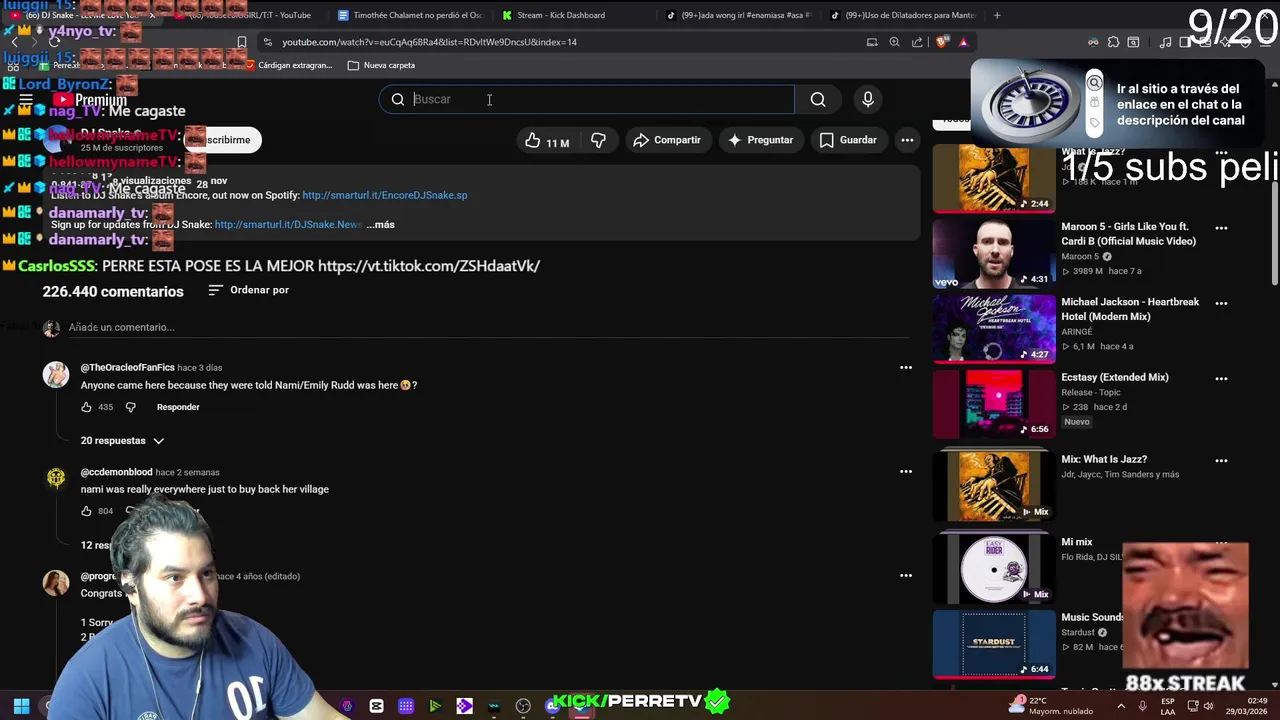The height and width of the screenshot is (720, 1280).
Task: Click the Maroon 5 Girls Like You title
Action: pyautogui.click(x=1129, y=234)
